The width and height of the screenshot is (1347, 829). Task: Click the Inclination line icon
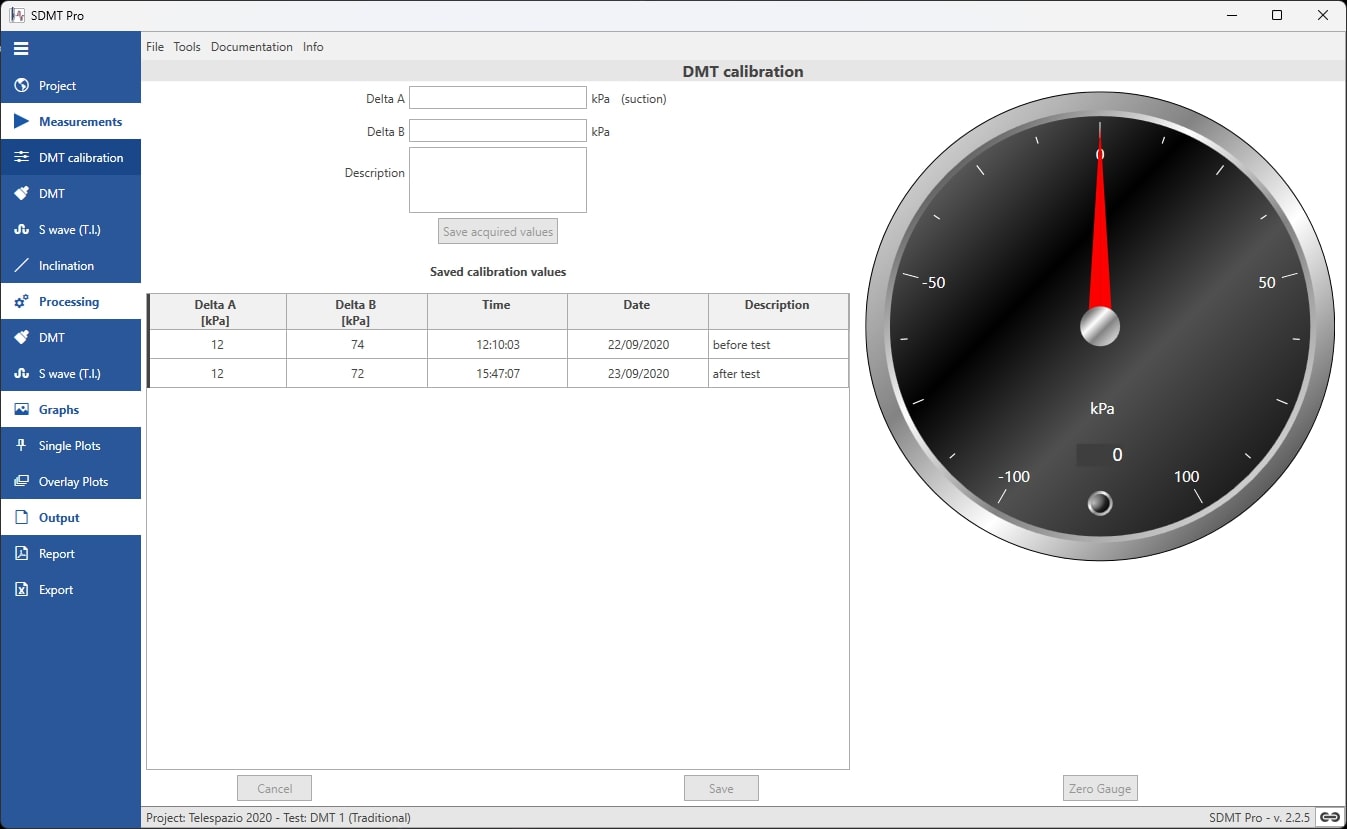pyautogui.click(x=21, y=266)
